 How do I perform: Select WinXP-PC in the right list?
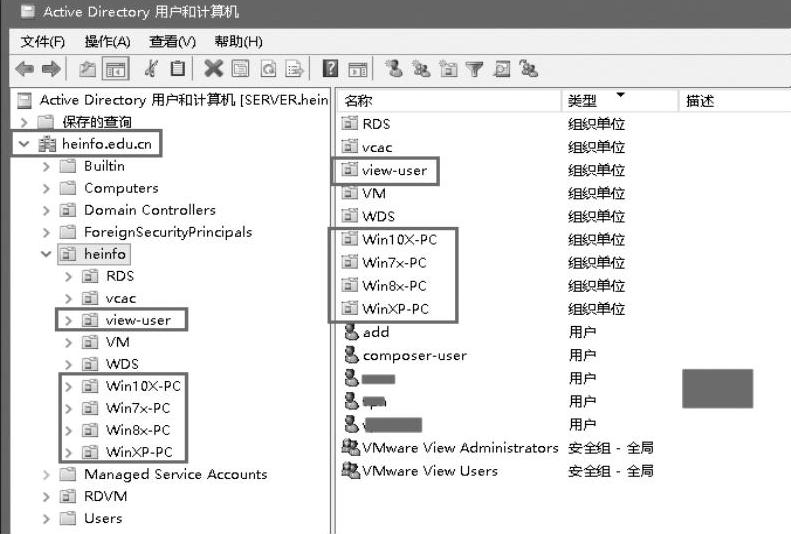[395, 309]
